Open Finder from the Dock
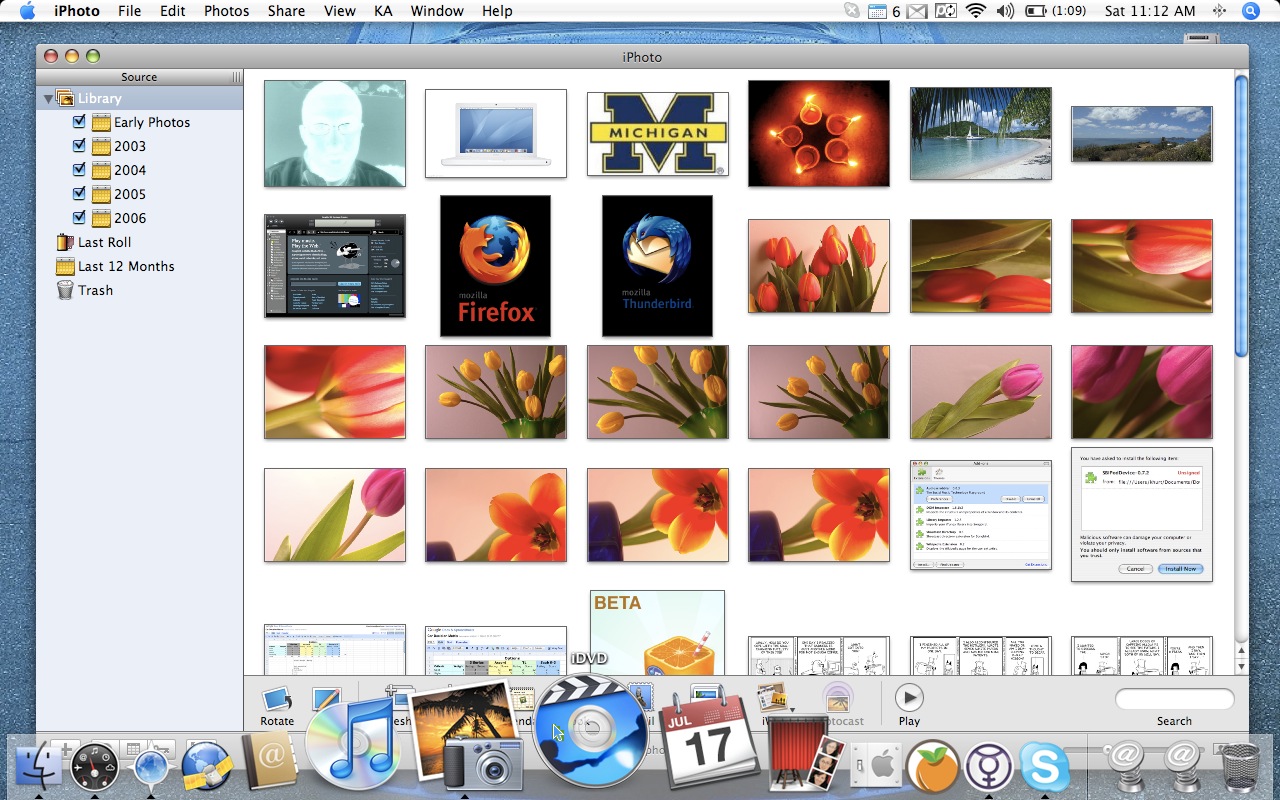The width and height of the screenshot is (1280, 800). tap(38, 765)
